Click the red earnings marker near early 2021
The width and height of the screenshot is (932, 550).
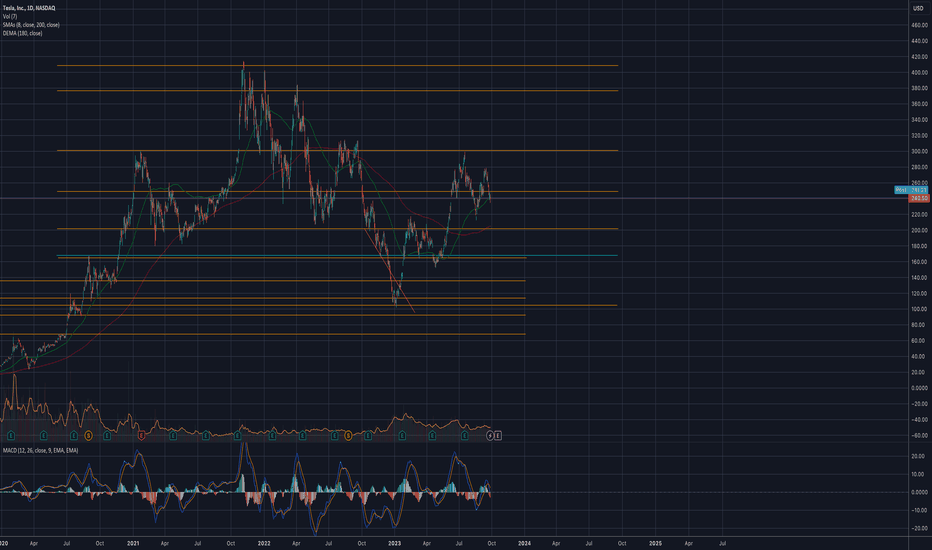(141, 436)
